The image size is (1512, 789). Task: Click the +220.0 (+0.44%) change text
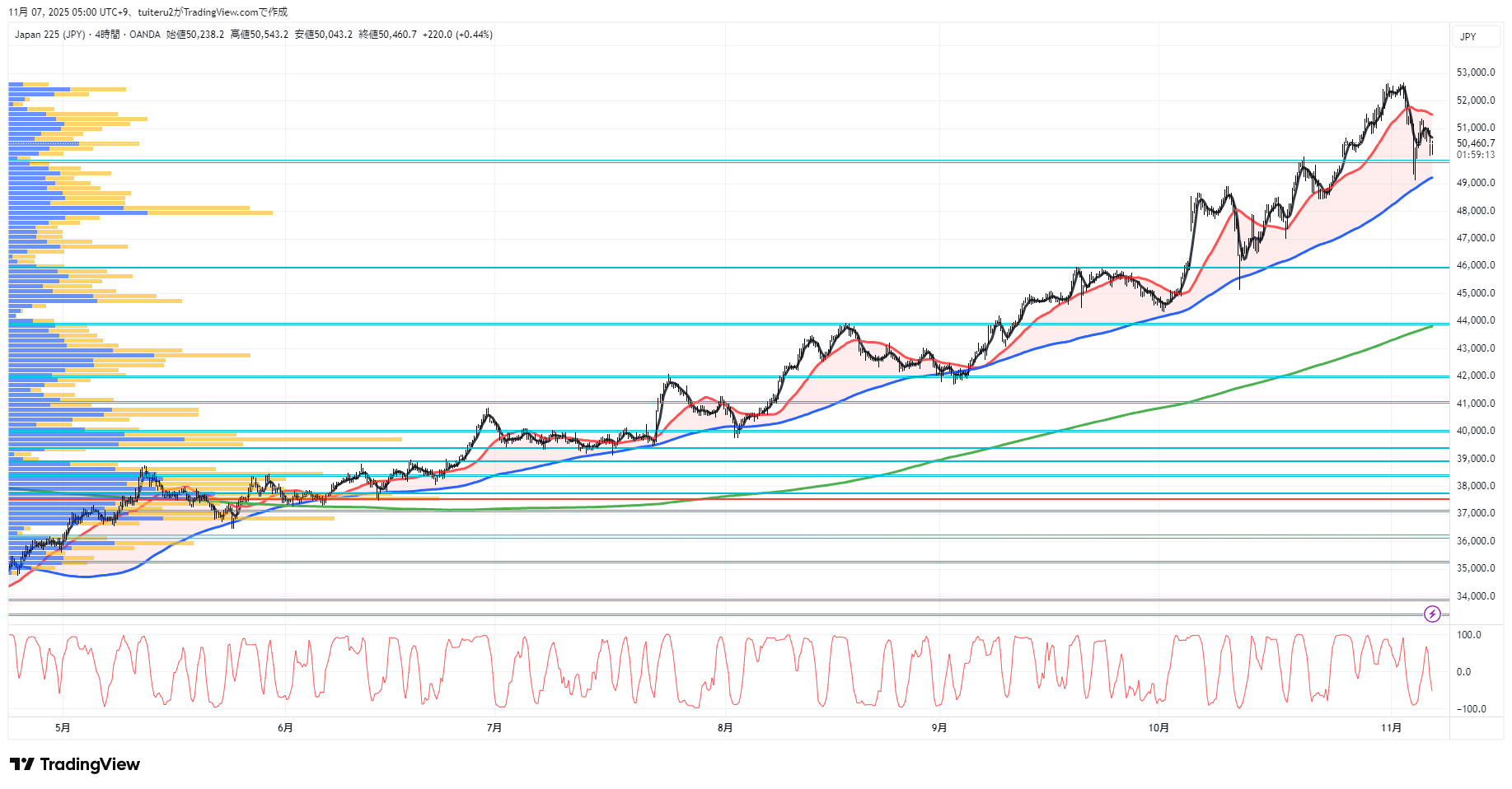tap(457, 35)
